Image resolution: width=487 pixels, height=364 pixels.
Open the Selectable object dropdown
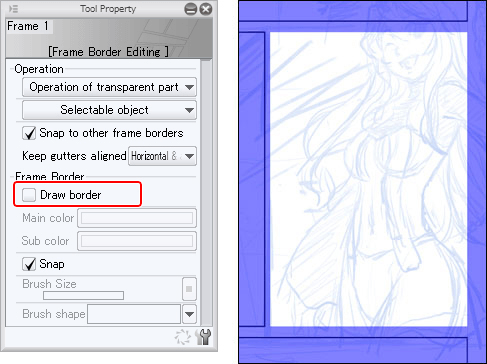pos(109,110)
